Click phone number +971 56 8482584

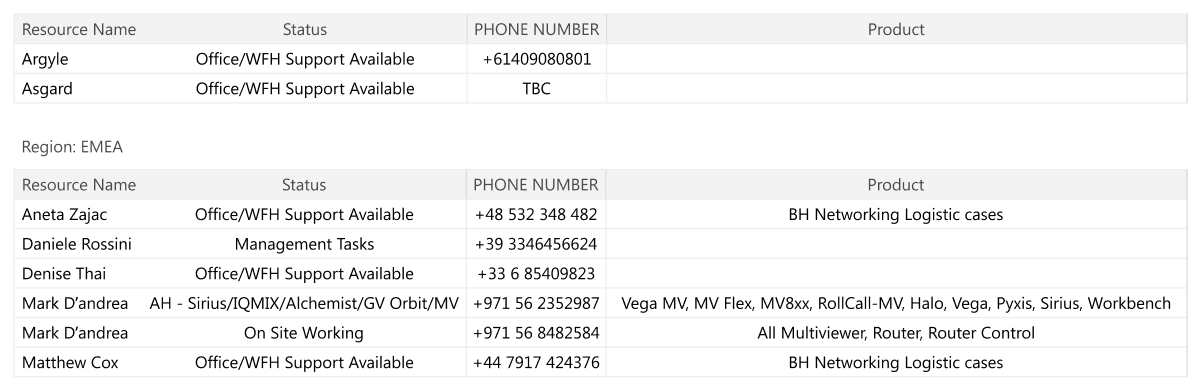click(536, 332)
